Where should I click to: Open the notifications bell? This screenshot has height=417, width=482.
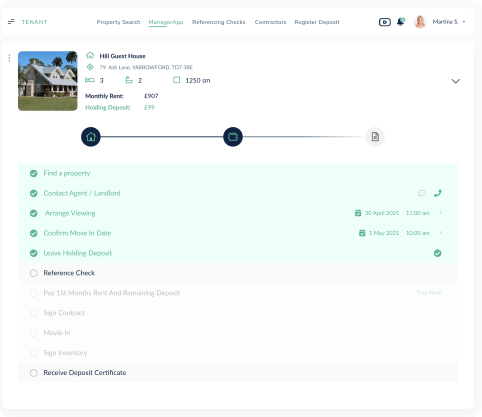pos(400,22)
